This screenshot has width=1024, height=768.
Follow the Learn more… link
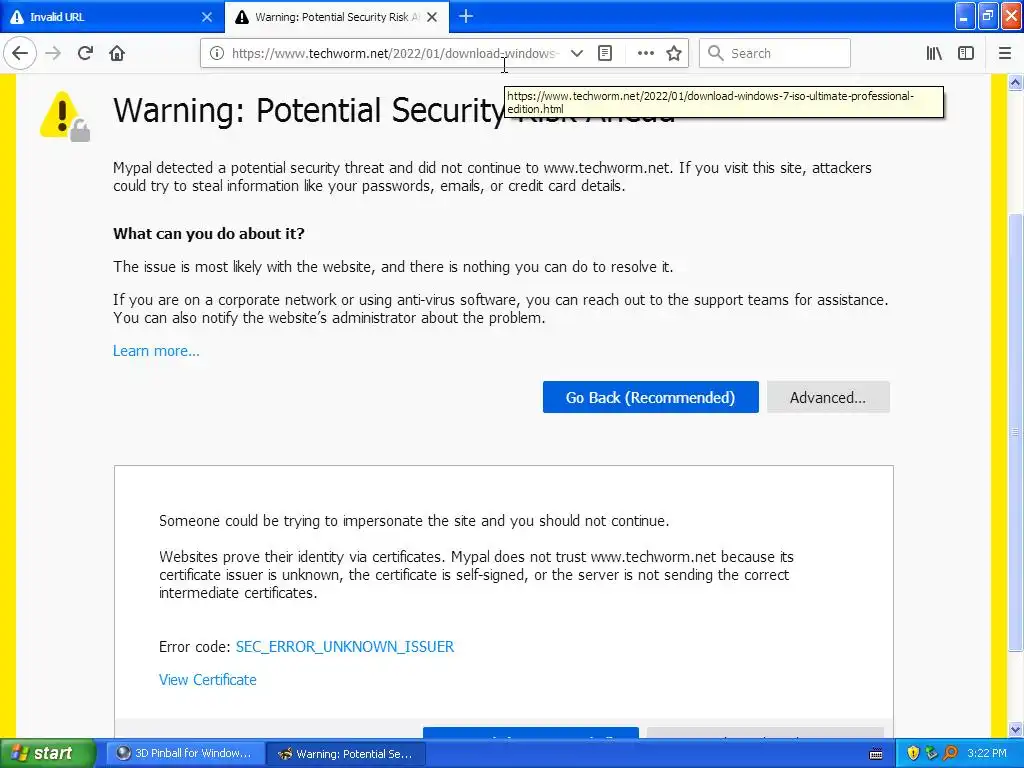click(156, 351)
